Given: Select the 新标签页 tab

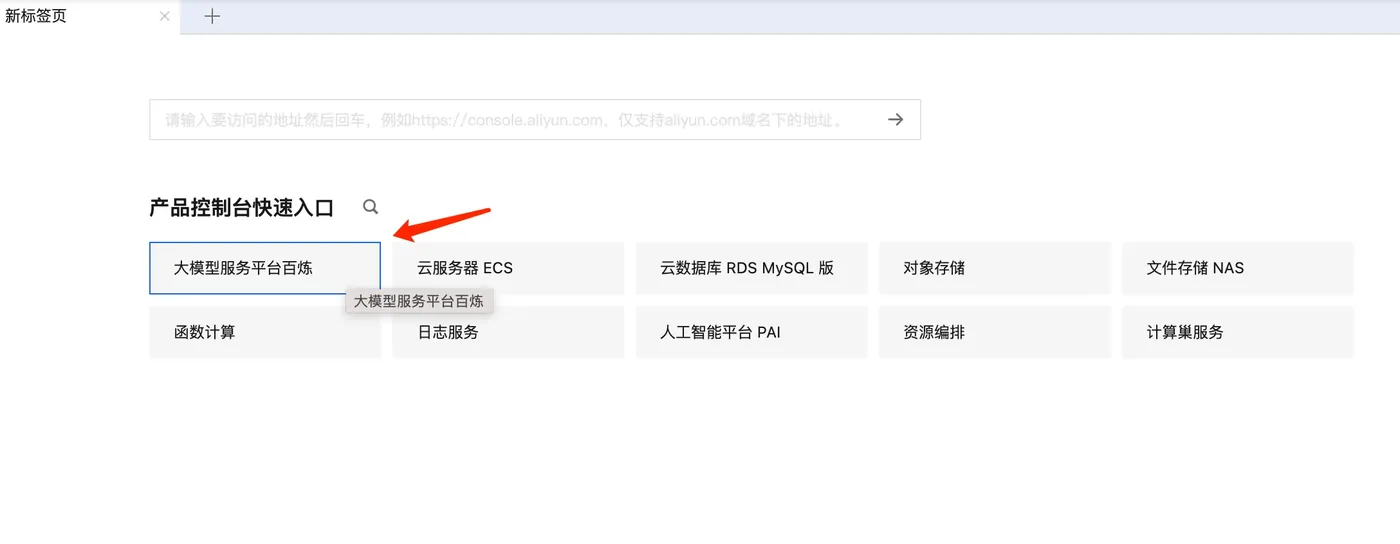Looking at the screenshot, I should [x=90, y=17].
